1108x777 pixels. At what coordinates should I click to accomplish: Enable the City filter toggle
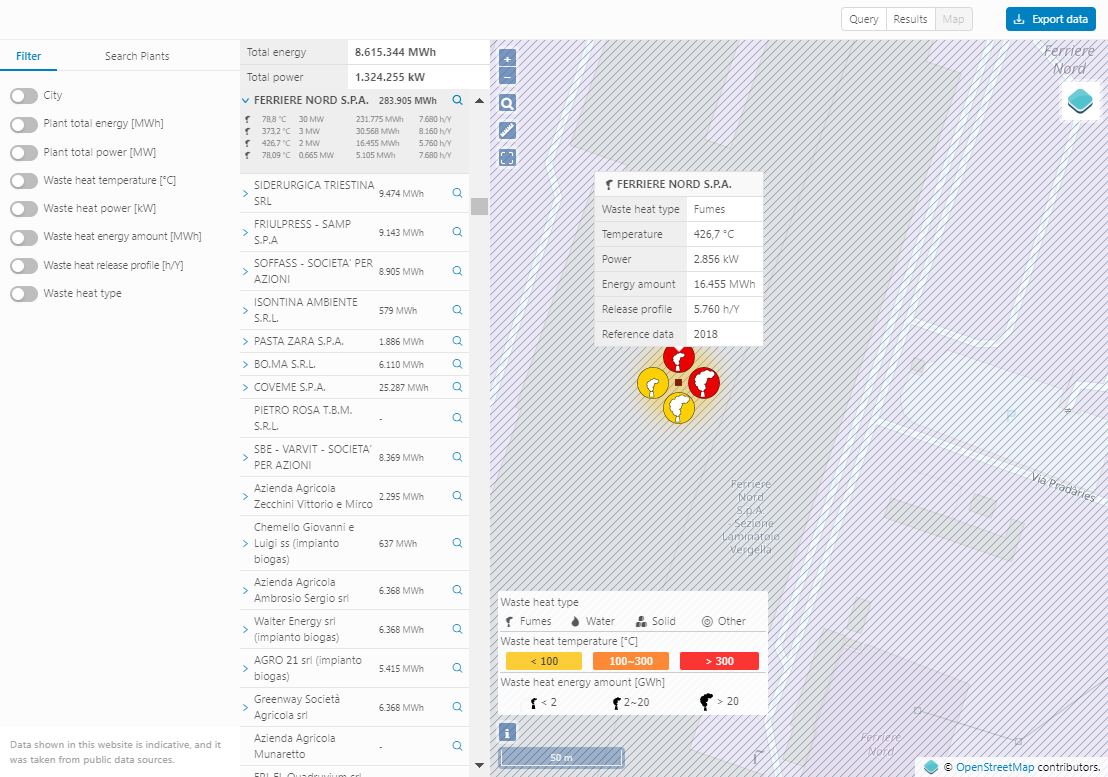pos(24,95)
